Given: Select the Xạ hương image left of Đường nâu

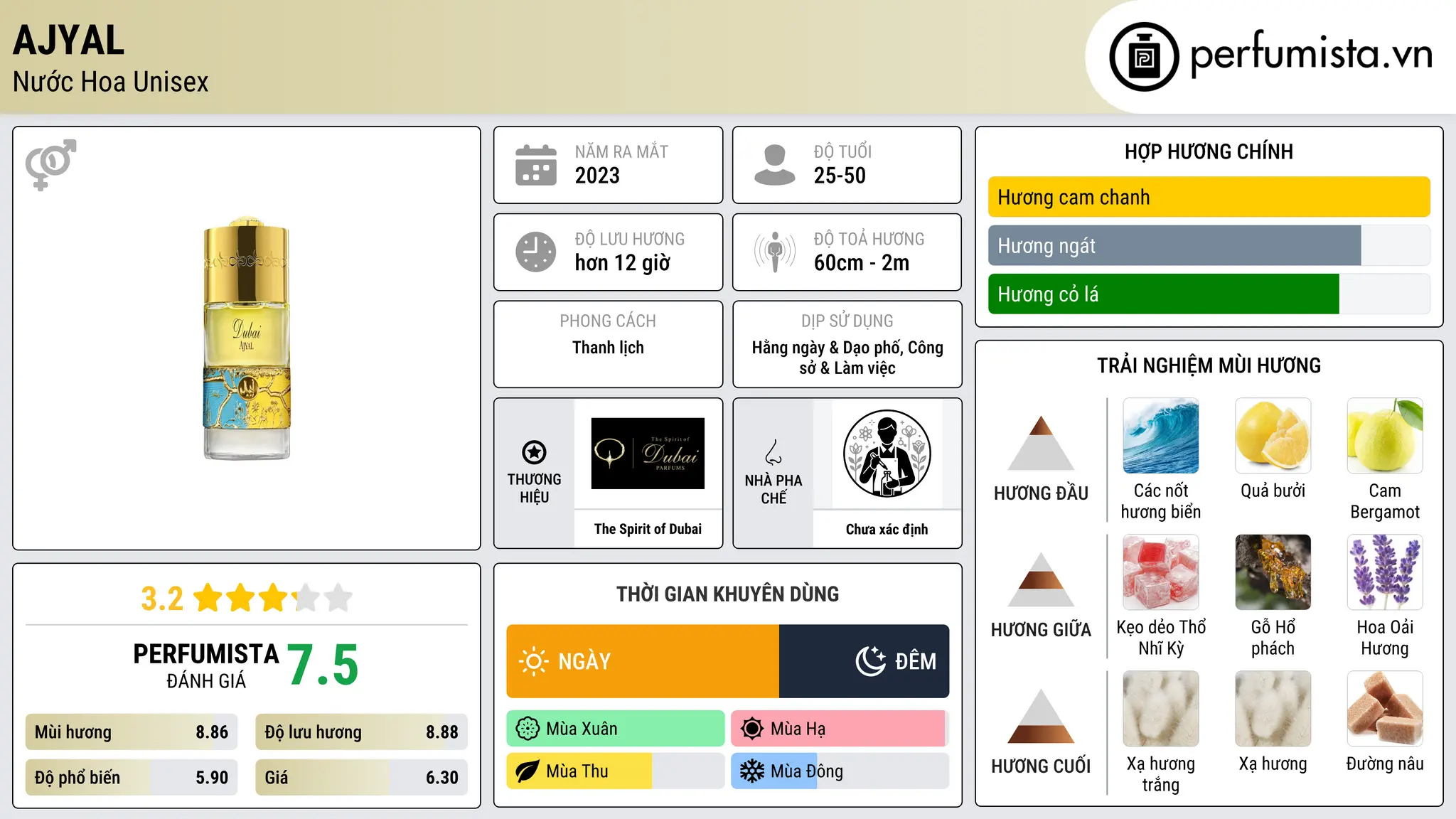Looking at the screenshot, I should 1273,709.
